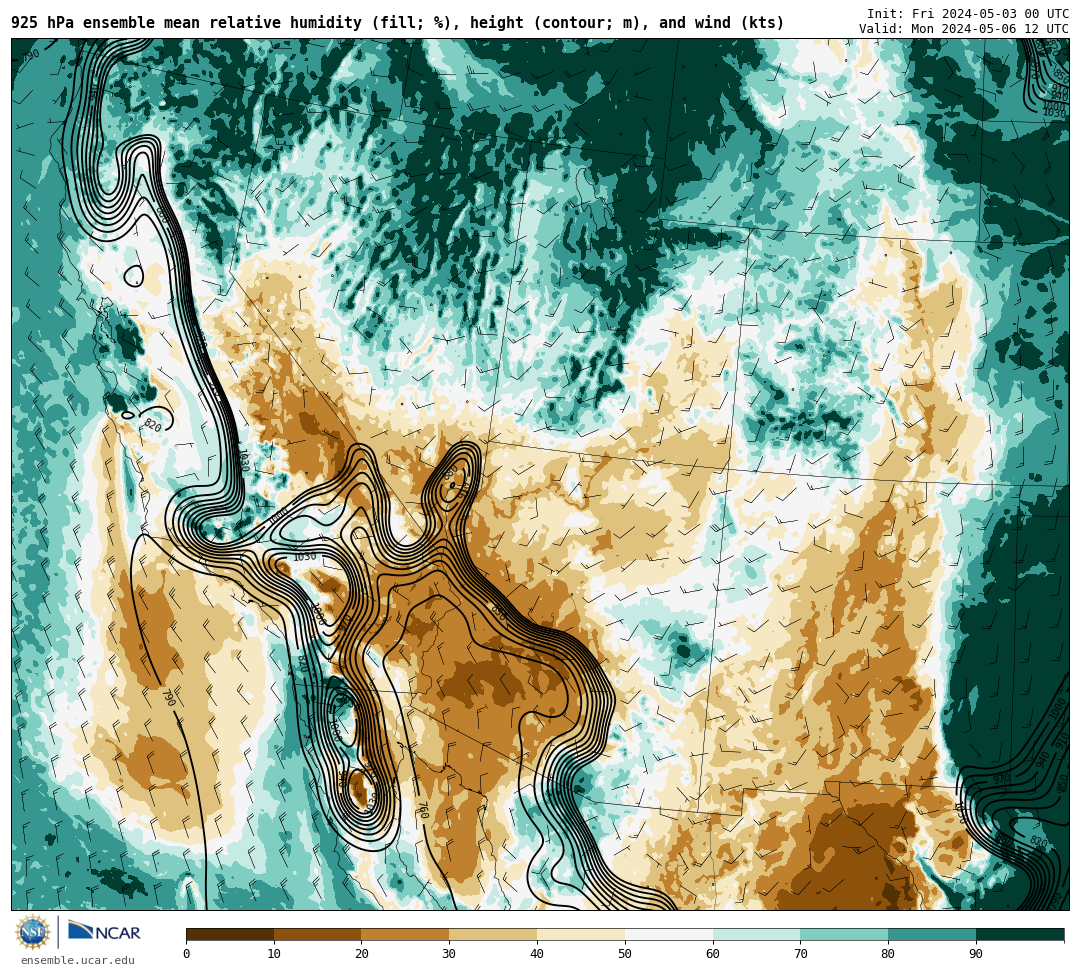Select the 20-30% colorbar segment

click(x=406, y=934)
